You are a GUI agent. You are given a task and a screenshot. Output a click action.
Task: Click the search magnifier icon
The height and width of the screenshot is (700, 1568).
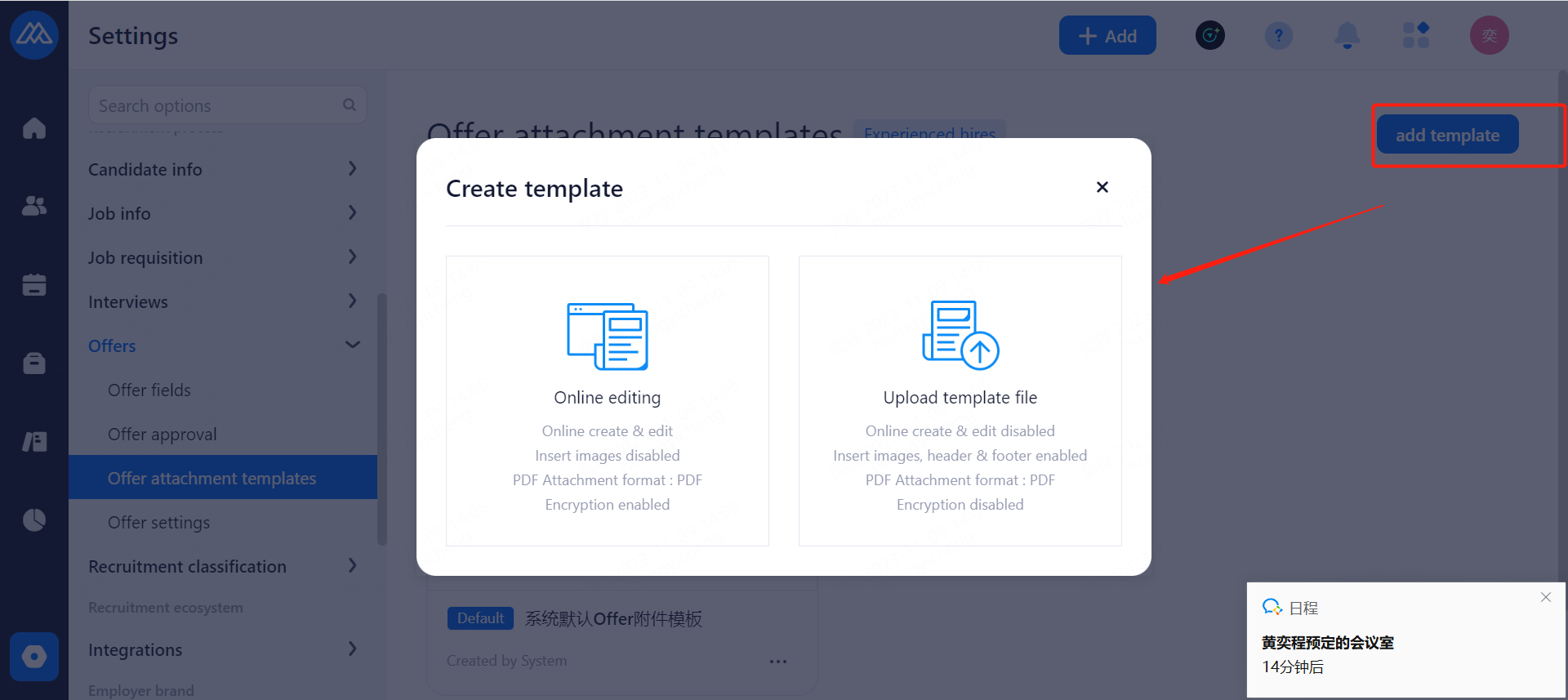[x=350, y=105]
